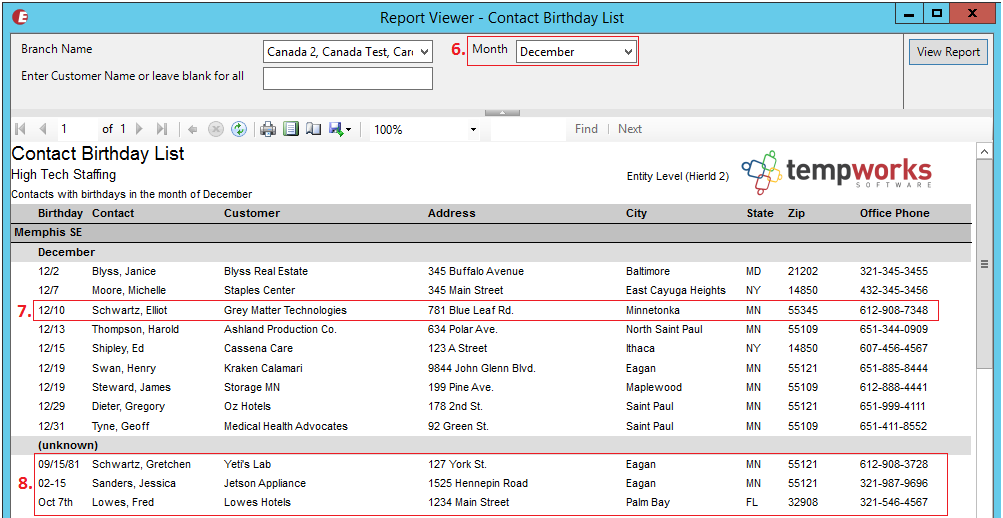
Task: Click city North Saint Paul
Action: (x=664, y=329)
